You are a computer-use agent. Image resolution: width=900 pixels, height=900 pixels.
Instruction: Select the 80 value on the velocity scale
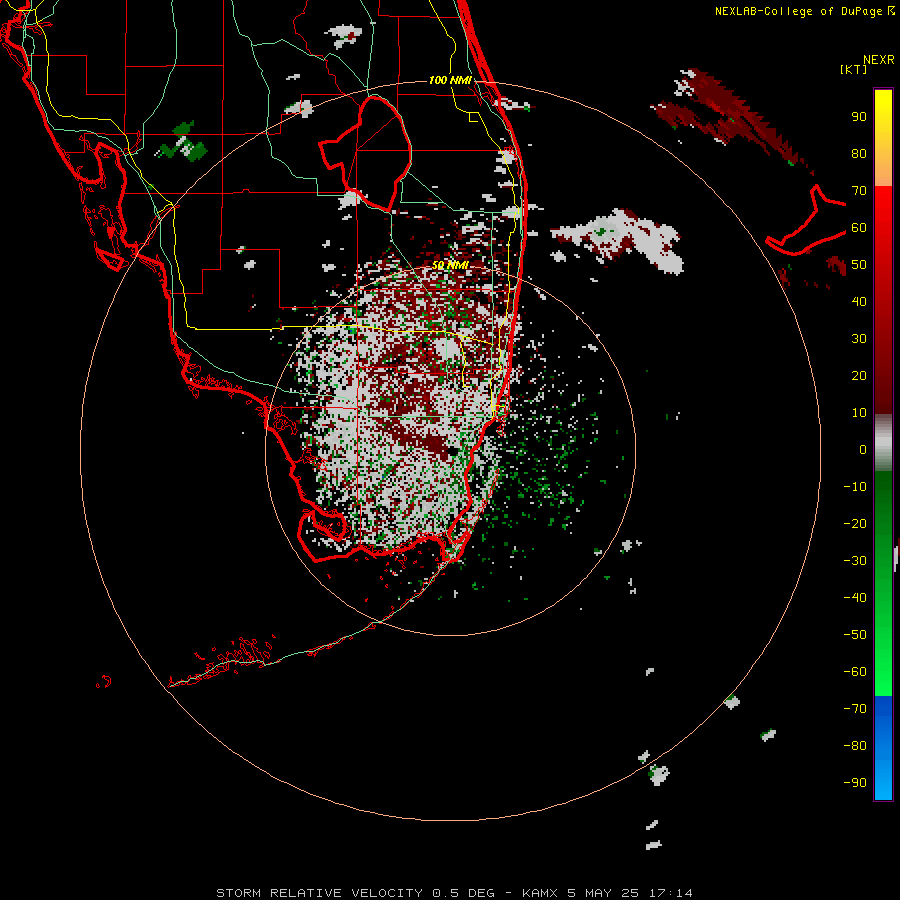click(x=859, y=154)
